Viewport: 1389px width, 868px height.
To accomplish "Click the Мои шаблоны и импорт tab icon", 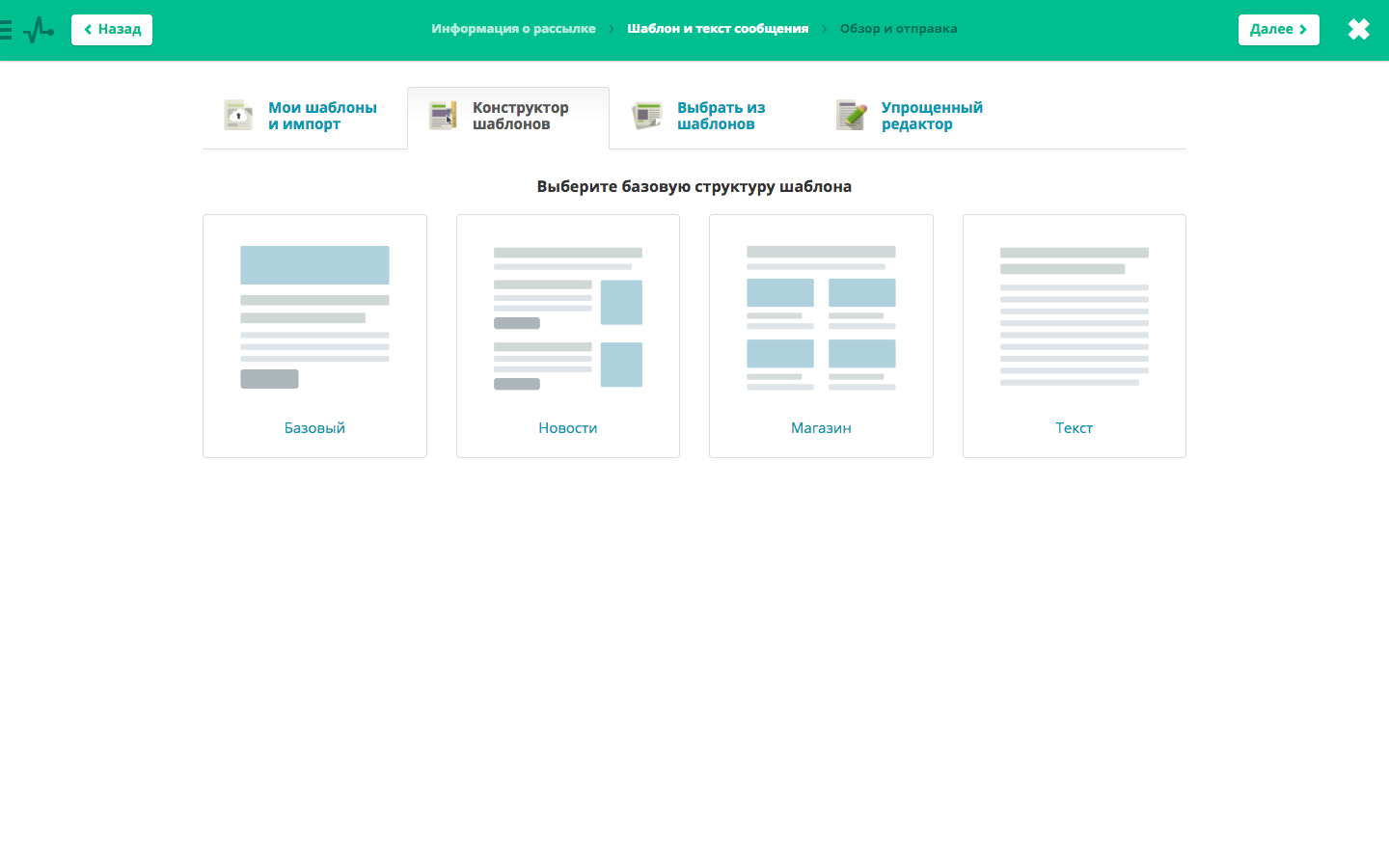I will tap(238, 116).
